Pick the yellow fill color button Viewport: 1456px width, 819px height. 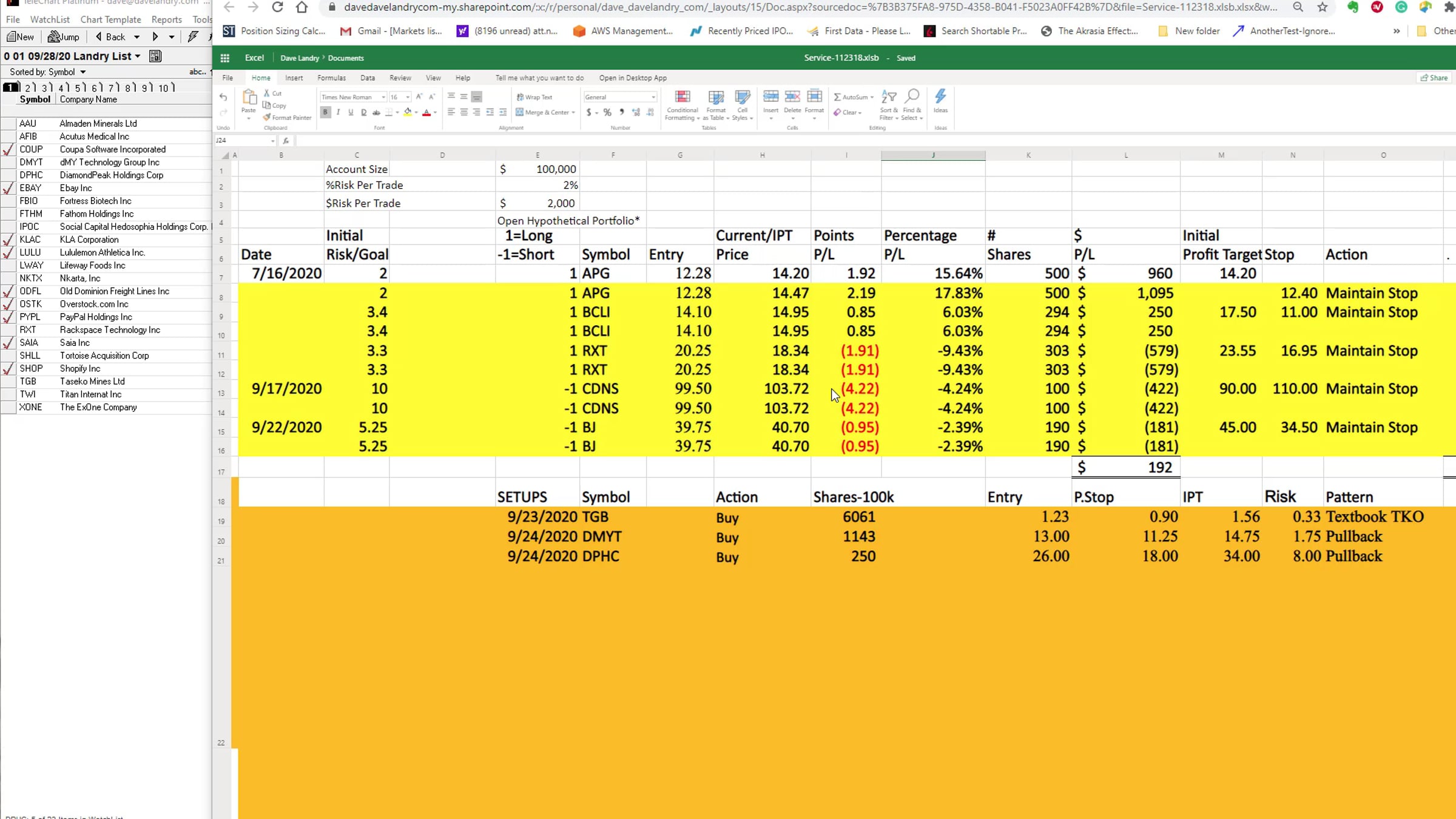coord(408,112)
